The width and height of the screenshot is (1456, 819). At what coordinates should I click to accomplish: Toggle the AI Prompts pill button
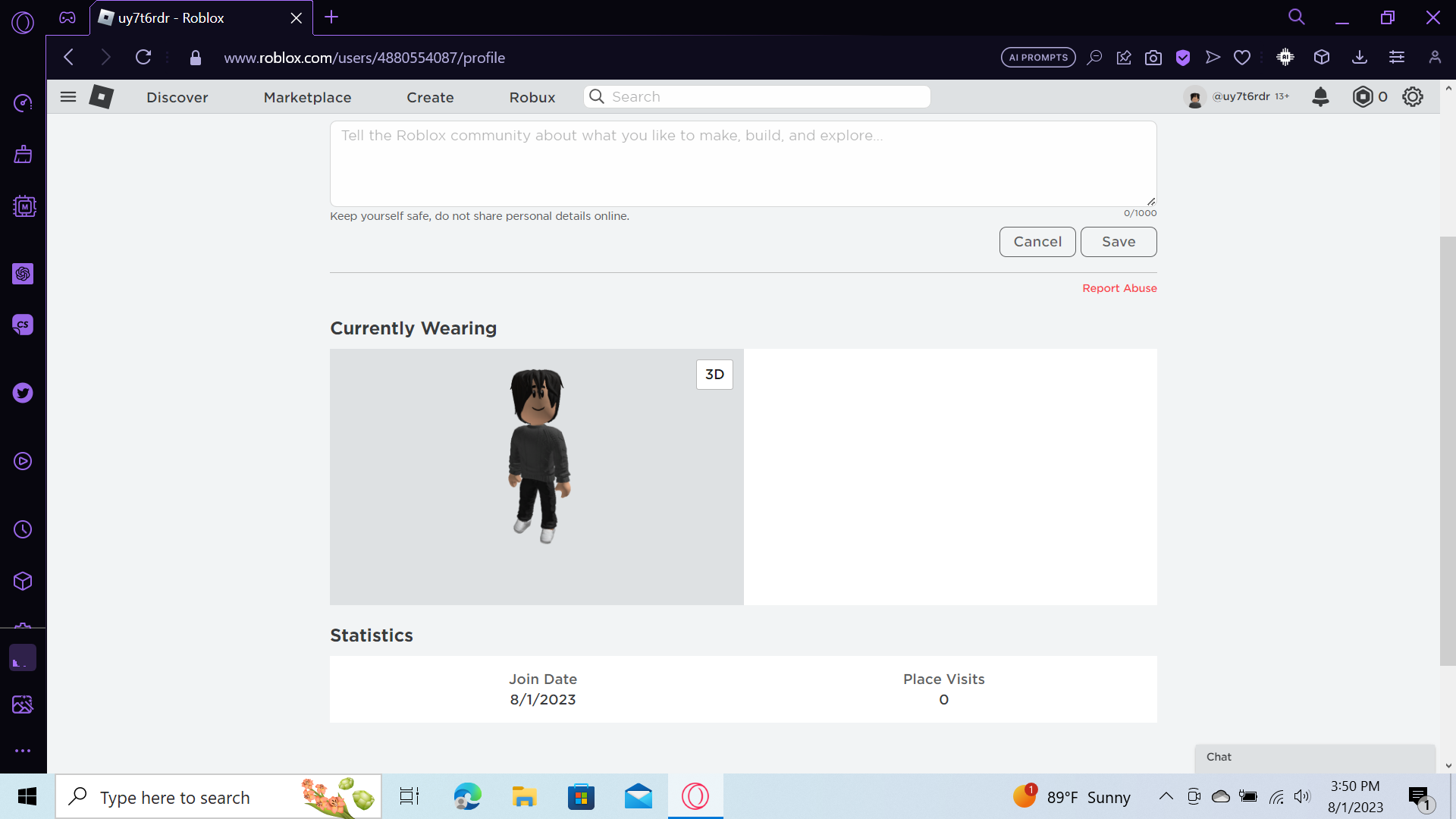[1038, 57]
